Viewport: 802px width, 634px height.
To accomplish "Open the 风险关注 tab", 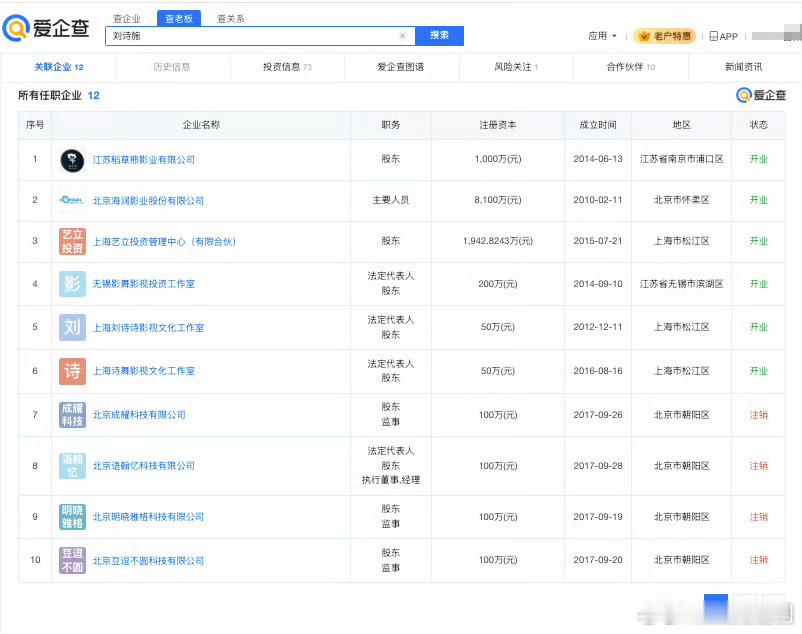I will coord(516,67).
